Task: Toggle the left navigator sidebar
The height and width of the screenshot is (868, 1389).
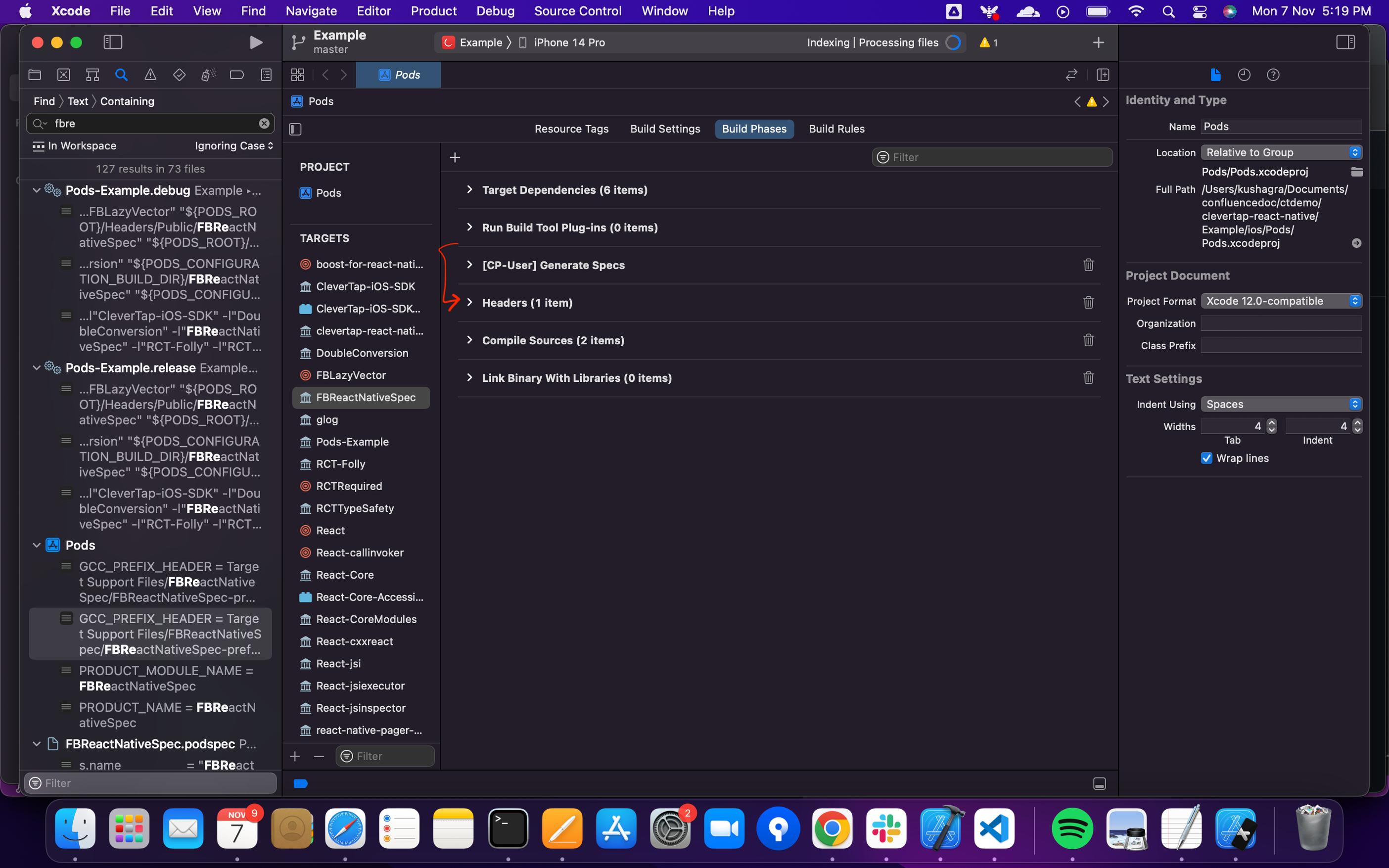Action: [112, 43]
